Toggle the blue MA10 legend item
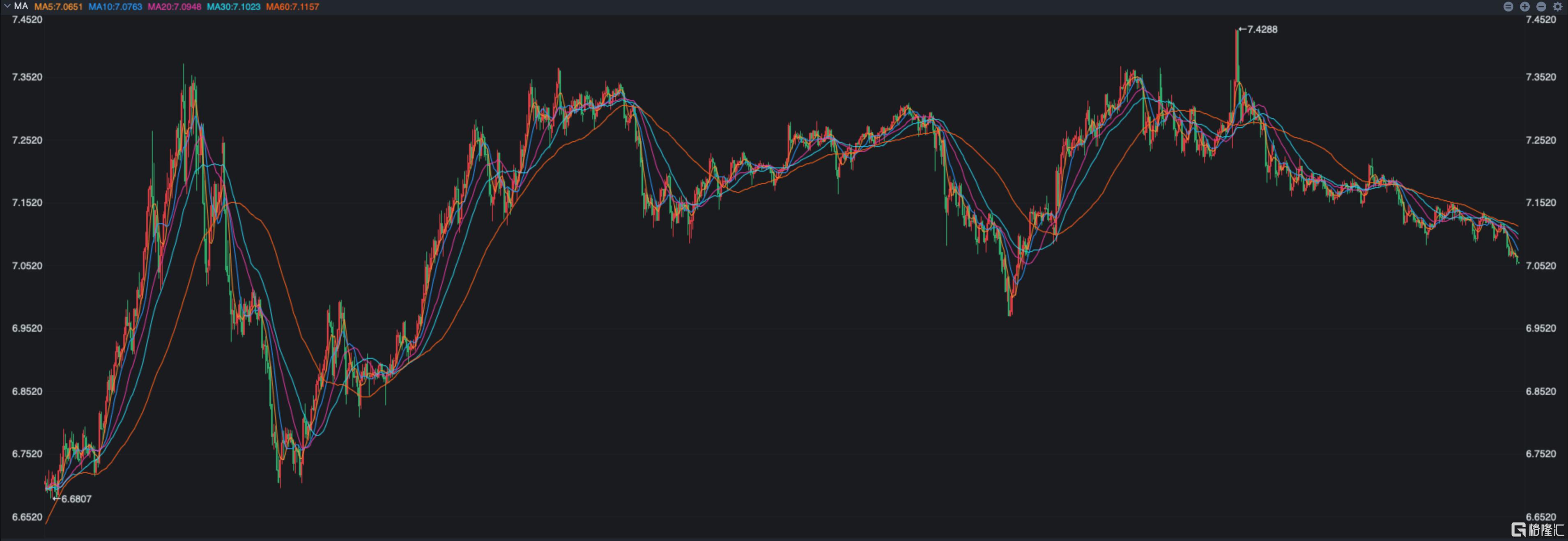Image resolution: width=1568 pixels, height=541 pixels. coord(115,7)
